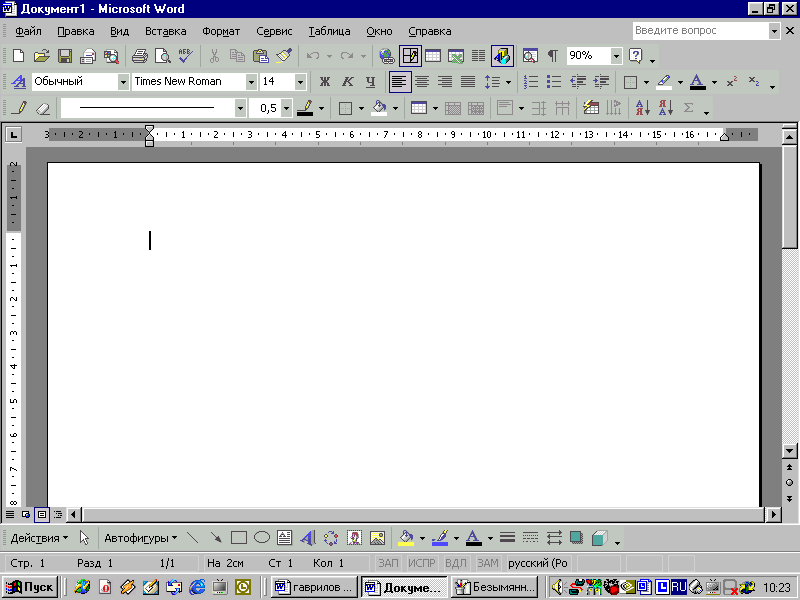Open Print Preview

163,56
